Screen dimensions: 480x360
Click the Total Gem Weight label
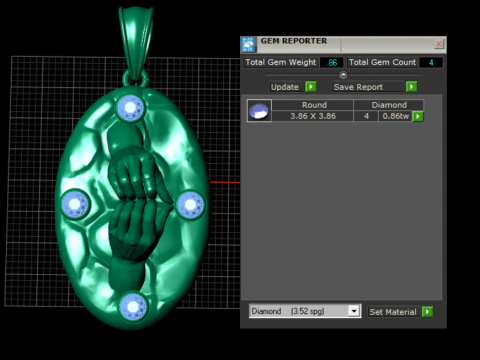coord(280,62)
